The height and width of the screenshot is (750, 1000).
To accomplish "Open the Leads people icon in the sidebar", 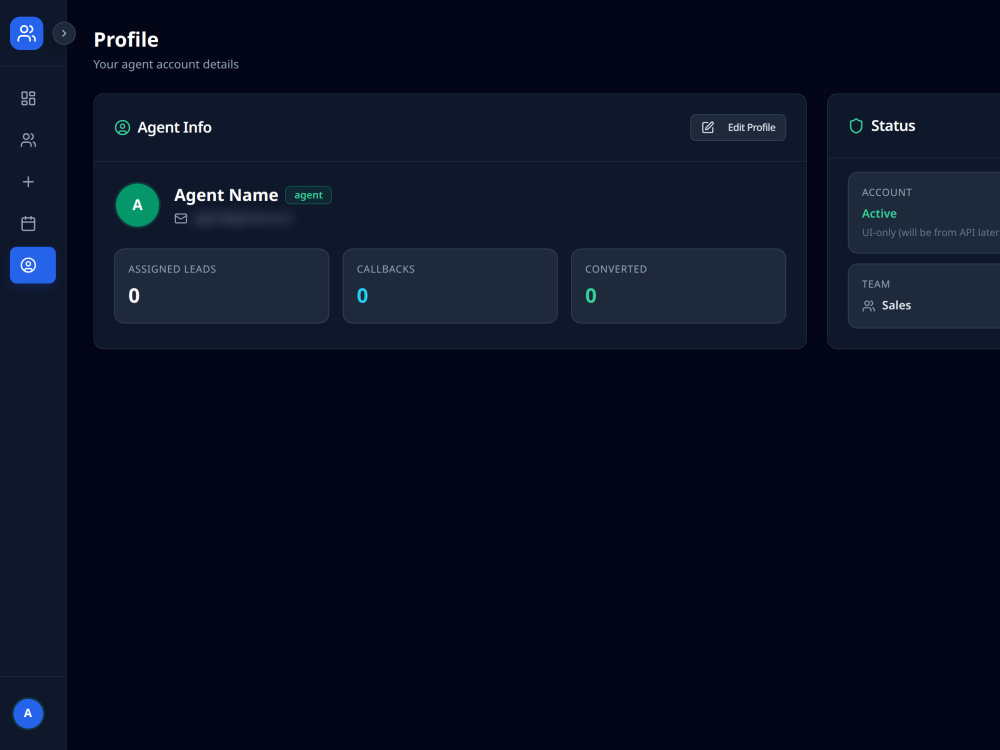I will [28, 140].
